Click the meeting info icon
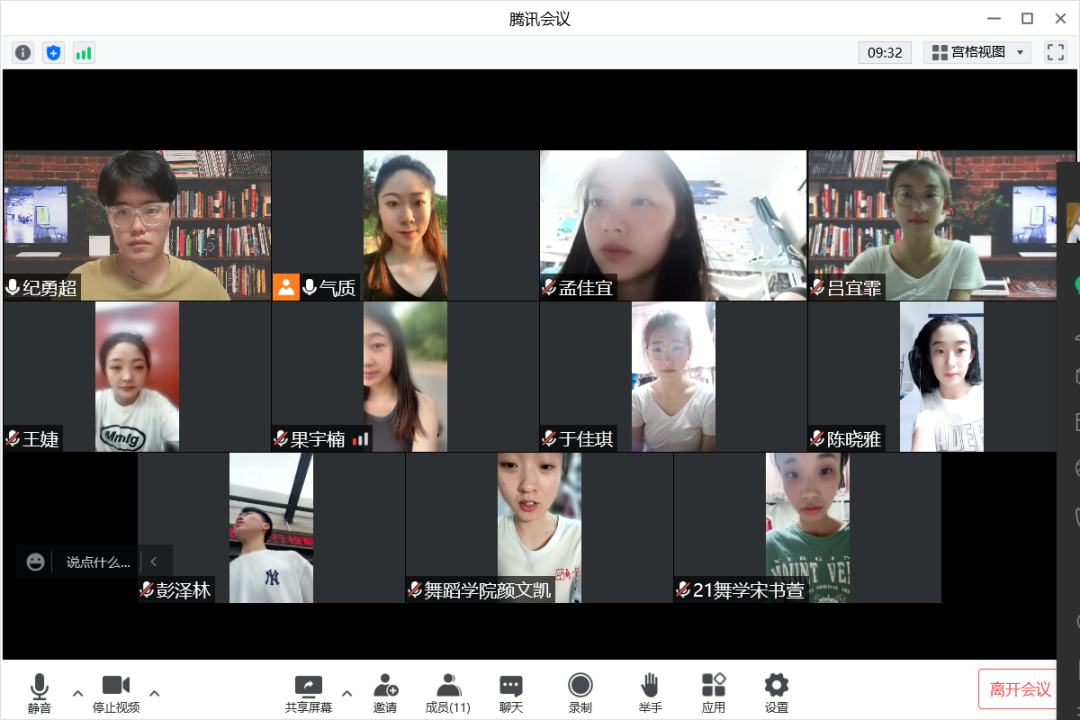Viewport: 1080px width, 720px height. (22, 53)
